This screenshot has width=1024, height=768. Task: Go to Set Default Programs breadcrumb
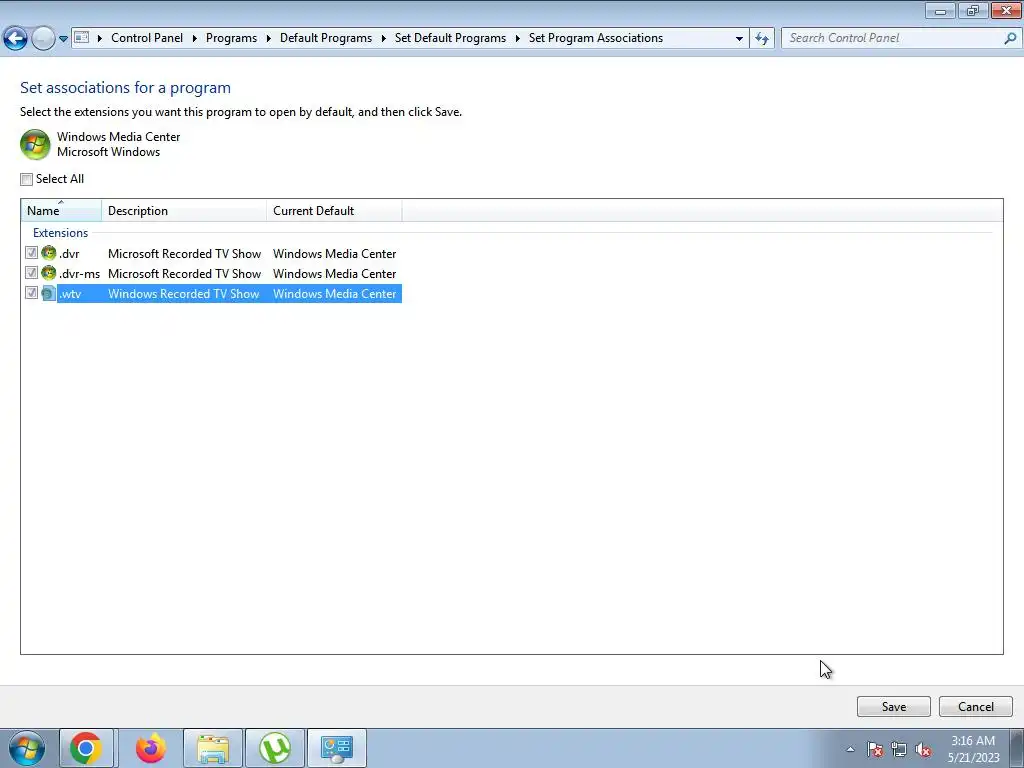(x=450, y=38)
